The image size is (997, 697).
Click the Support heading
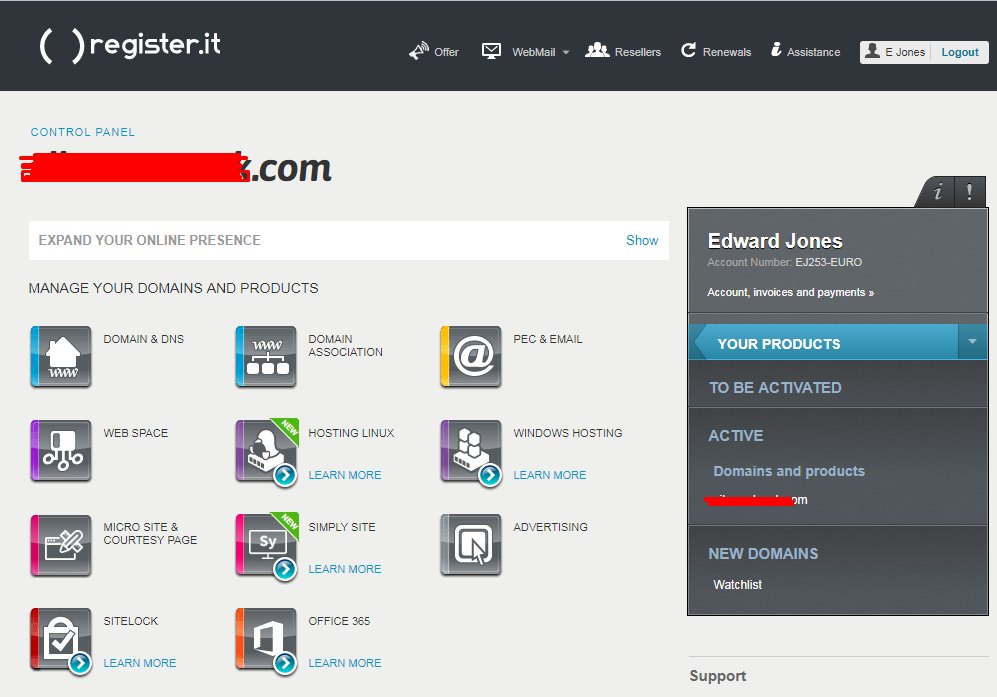pyautogui.click(x=718, y=676)
